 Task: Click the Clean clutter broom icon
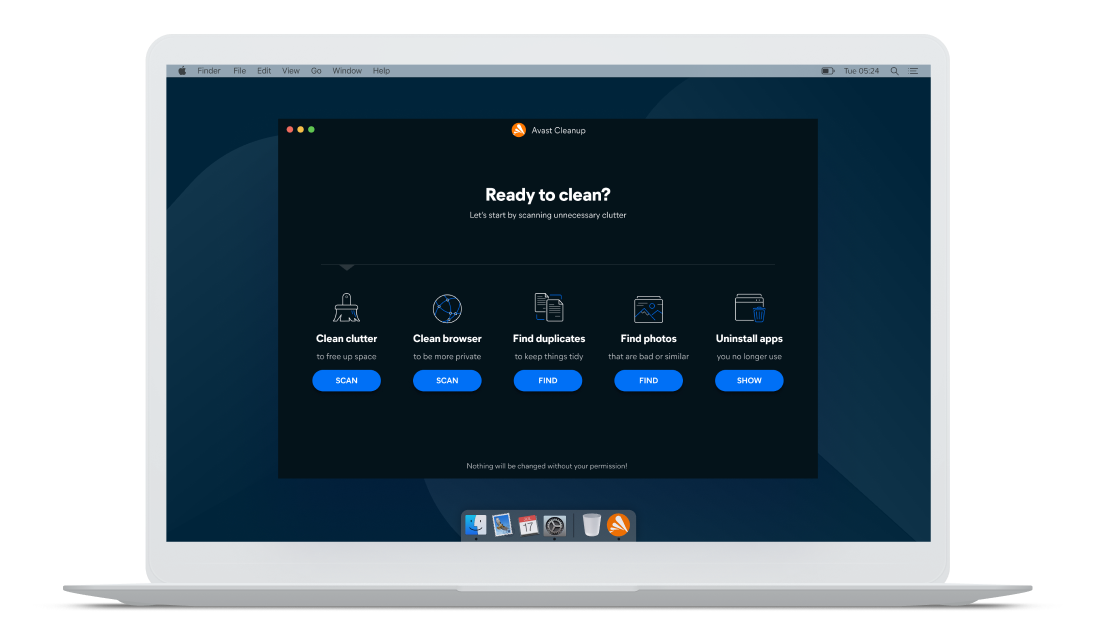tap(346, 307)
